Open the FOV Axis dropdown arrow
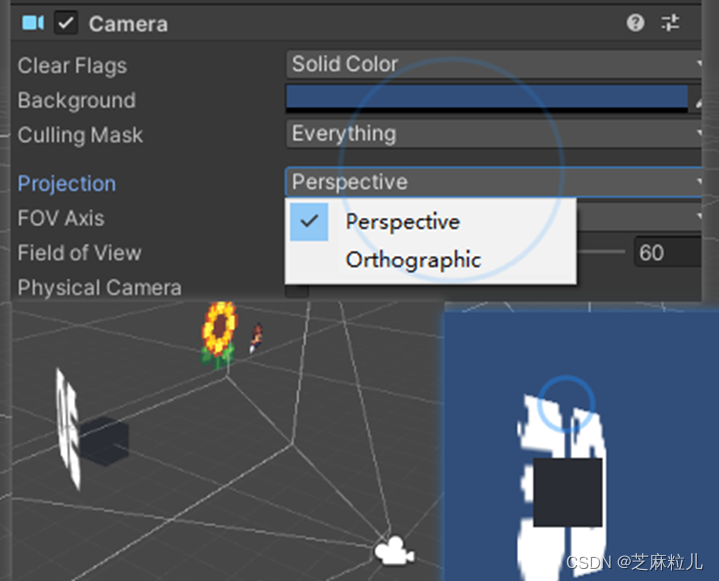 698,216
